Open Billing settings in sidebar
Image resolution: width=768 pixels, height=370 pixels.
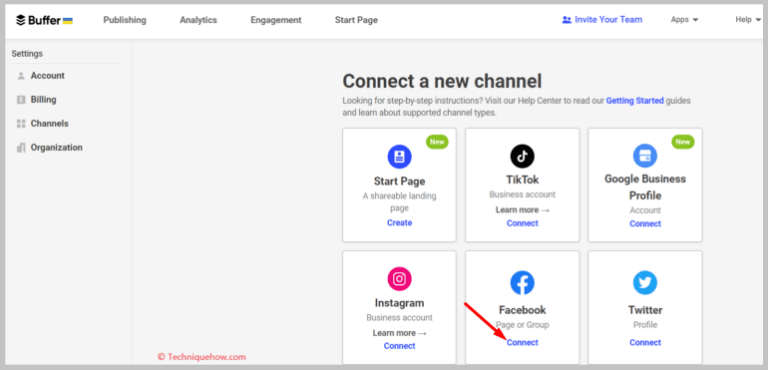pyautogui.click(x=44, y=99)
